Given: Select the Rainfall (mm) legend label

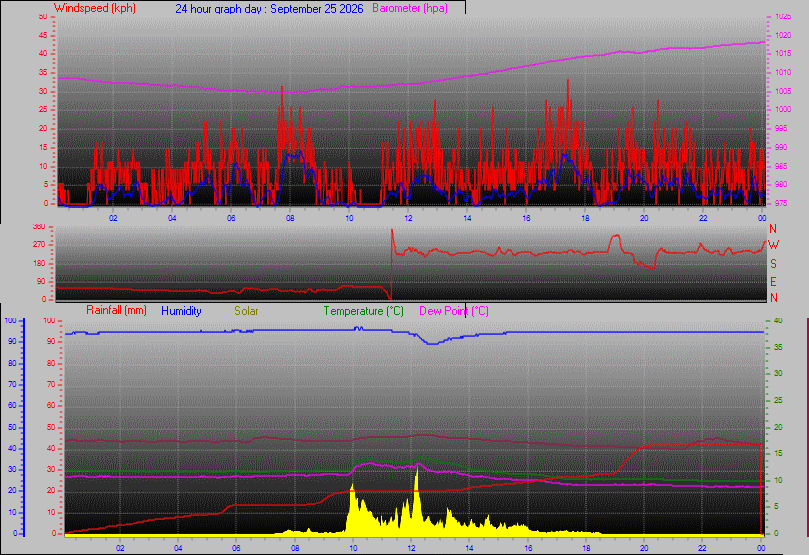Looking at the screenshot, I should (116, 311).
